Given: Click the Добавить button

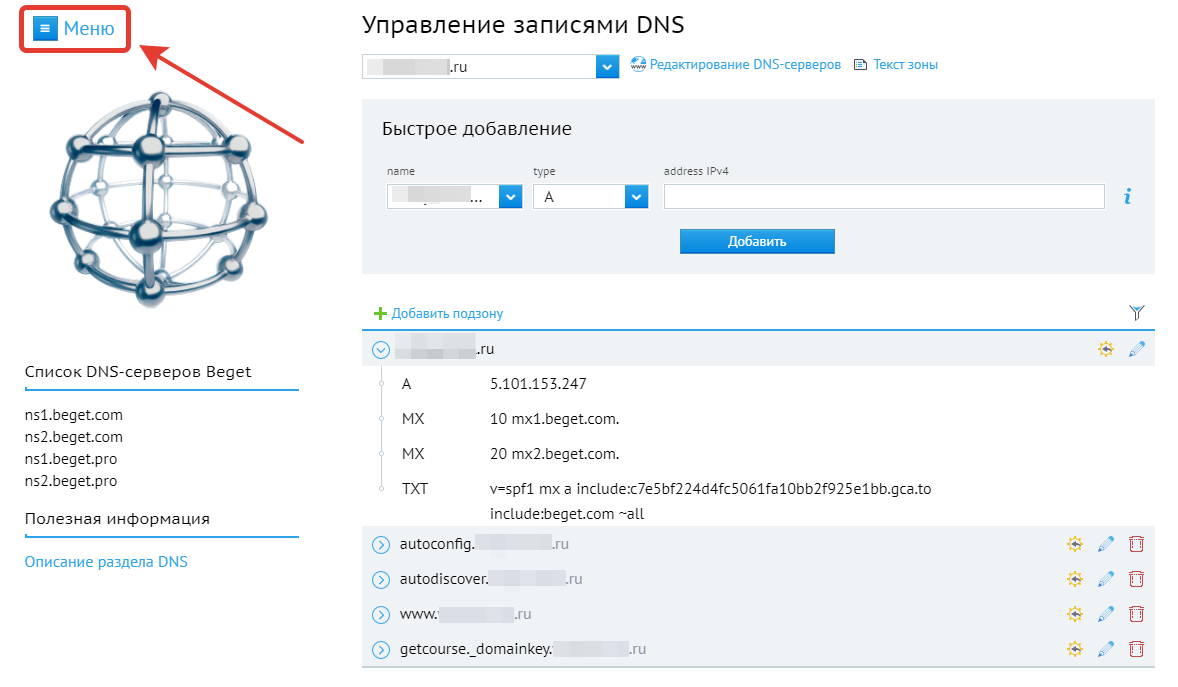Looking at the screenshot, I should coord(757,241).
